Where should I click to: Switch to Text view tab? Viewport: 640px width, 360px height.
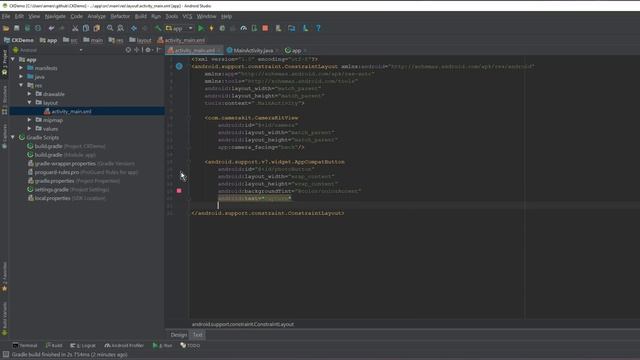click(198, 335)
